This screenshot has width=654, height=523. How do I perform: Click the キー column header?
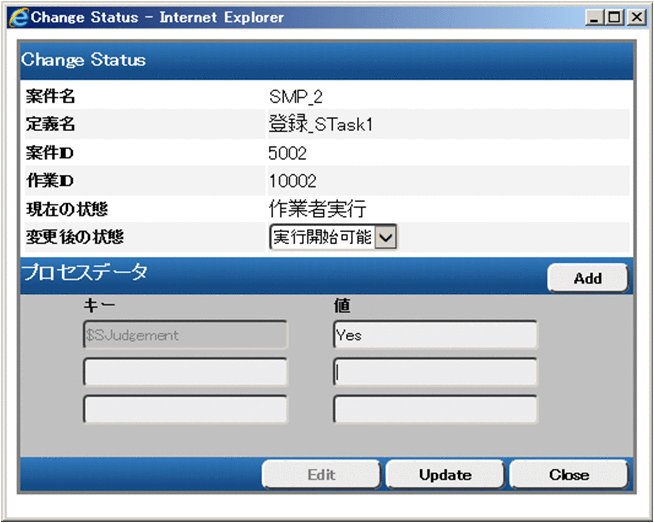click(99, 306)
